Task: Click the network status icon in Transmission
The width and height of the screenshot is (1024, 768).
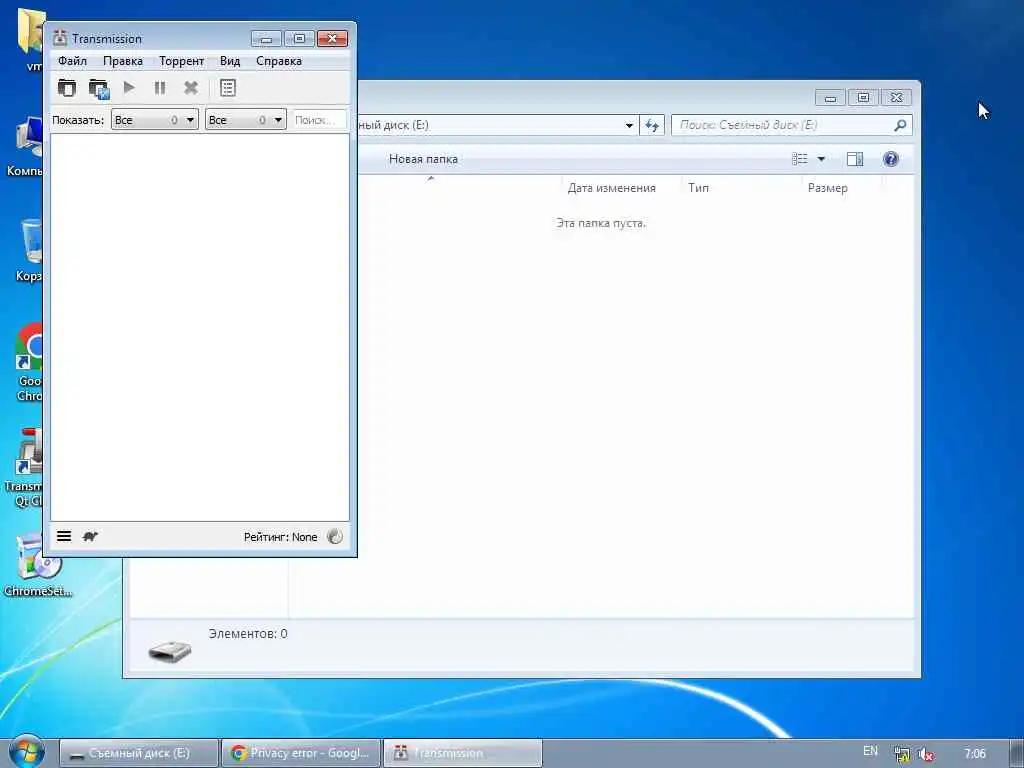Action: click(x=335, y=536)
